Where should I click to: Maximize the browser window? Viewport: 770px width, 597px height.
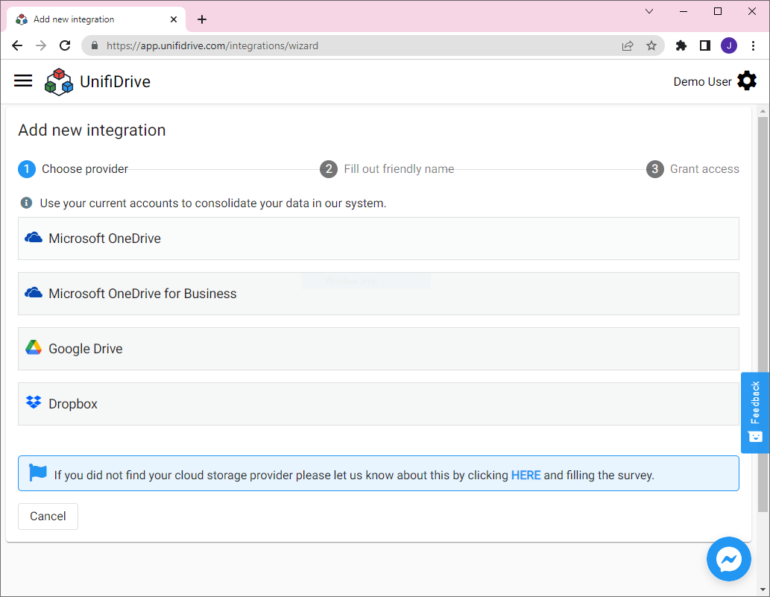(x=718, y=11)
